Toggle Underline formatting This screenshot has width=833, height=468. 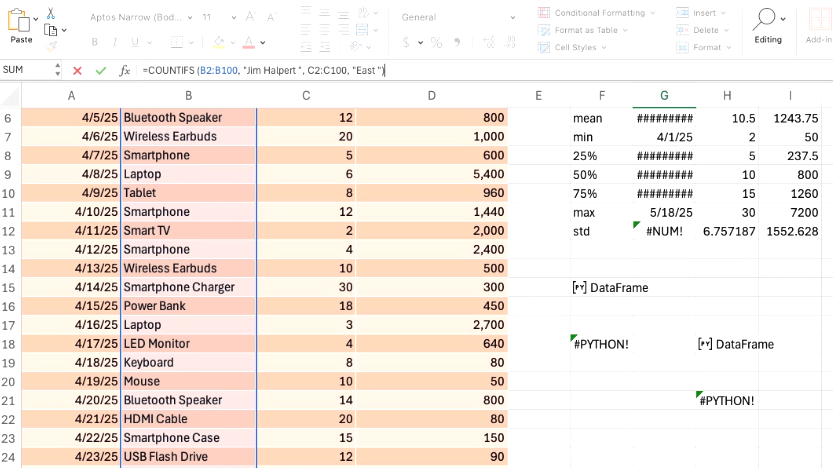point(135,42)
